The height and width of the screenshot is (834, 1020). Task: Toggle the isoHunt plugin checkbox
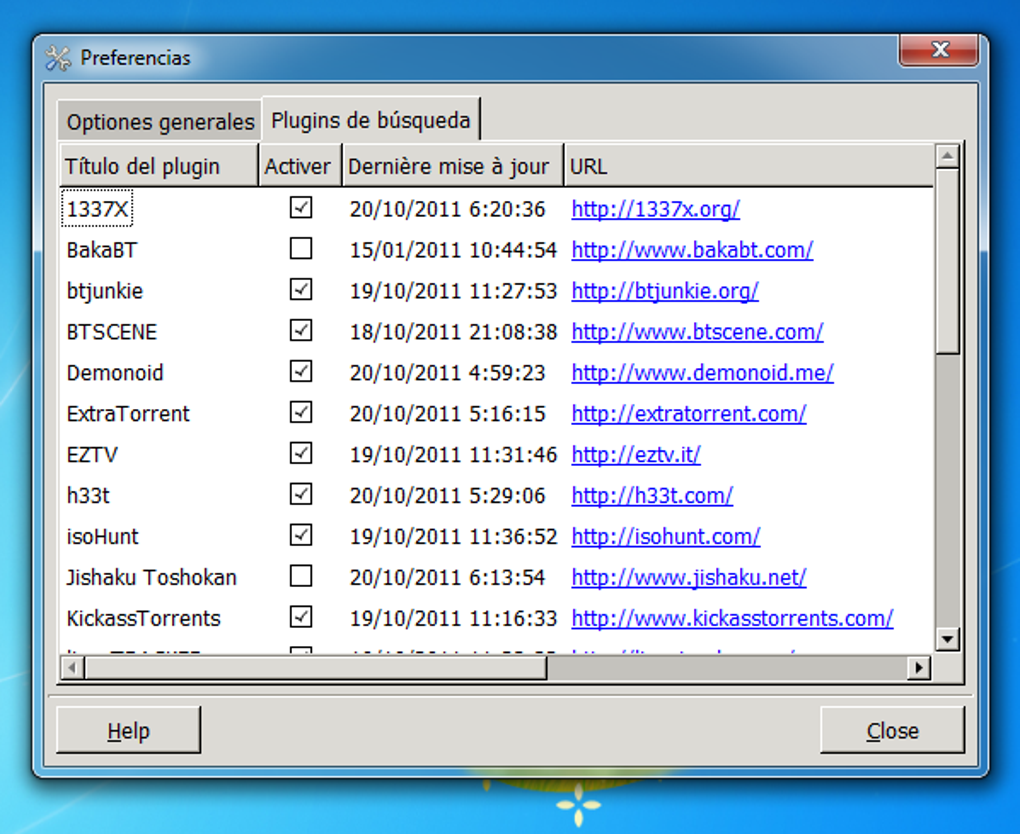301,535
